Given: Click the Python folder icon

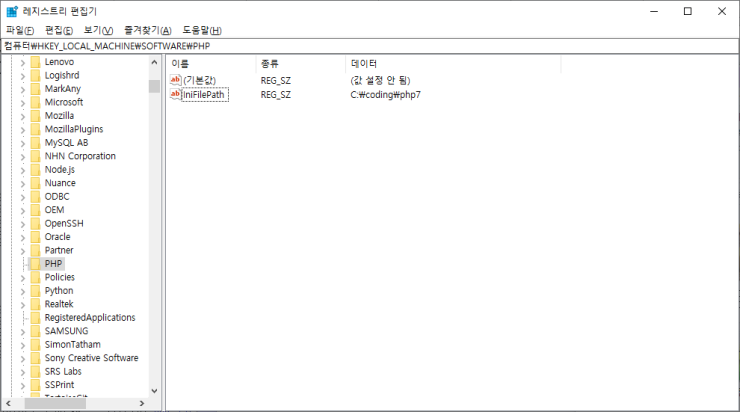Looking at the screenshot, I should pyautogui.click(x=35, y=291).
